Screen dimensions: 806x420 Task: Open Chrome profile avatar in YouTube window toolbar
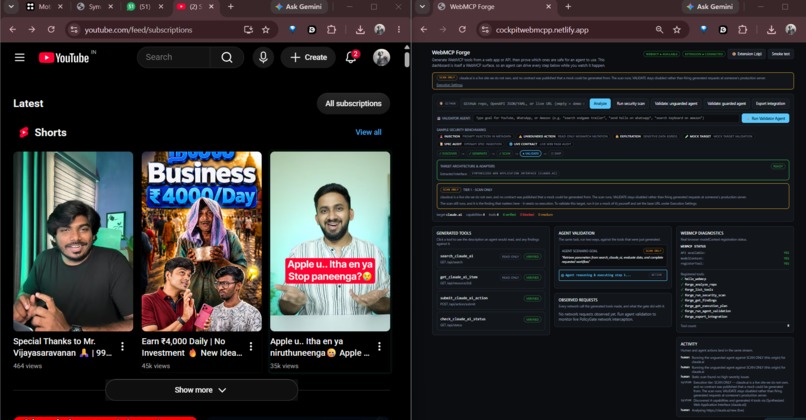[380, 30]
